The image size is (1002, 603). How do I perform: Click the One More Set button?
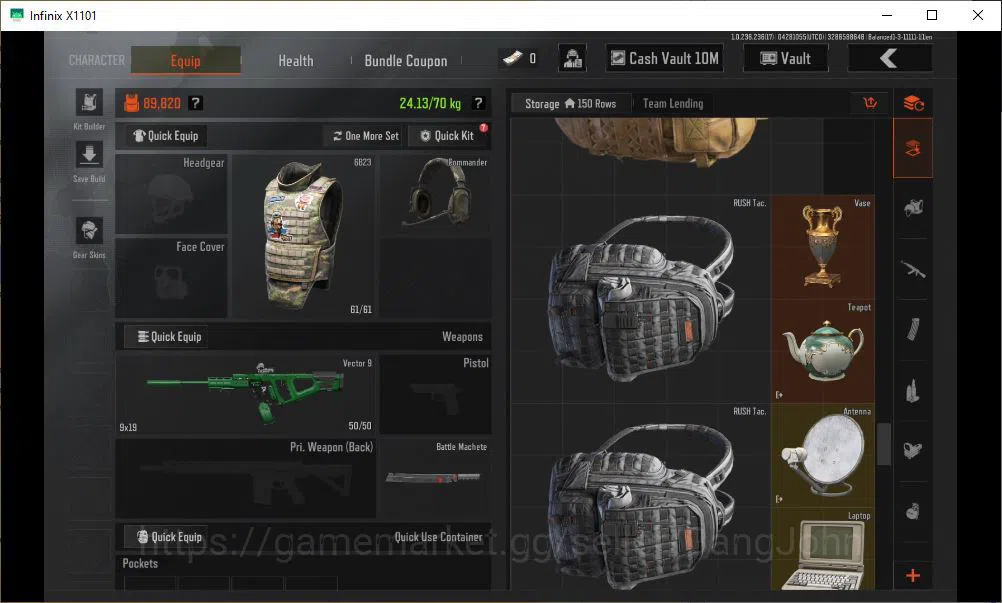tap(366, 135)
